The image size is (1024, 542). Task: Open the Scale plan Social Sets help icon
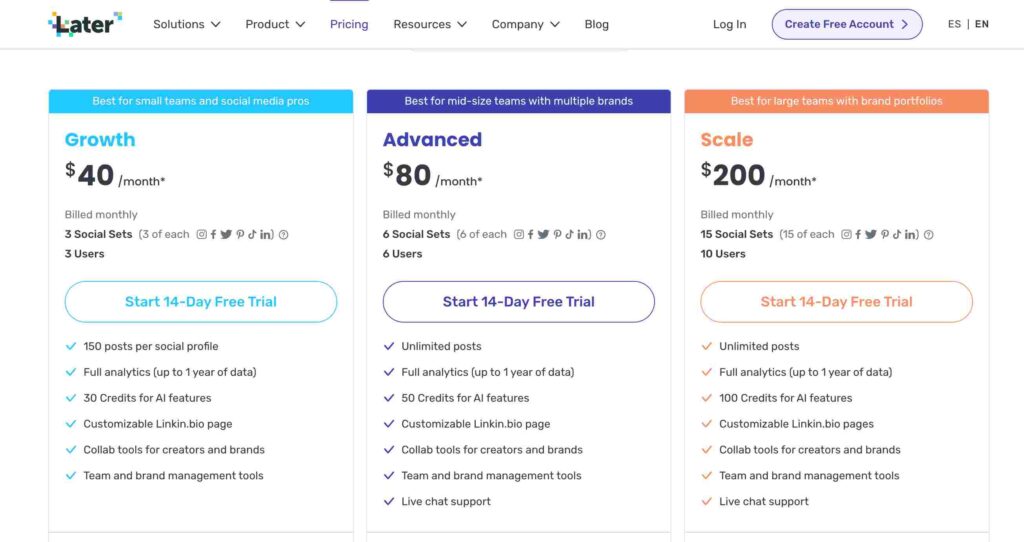[x=929, y=234]
